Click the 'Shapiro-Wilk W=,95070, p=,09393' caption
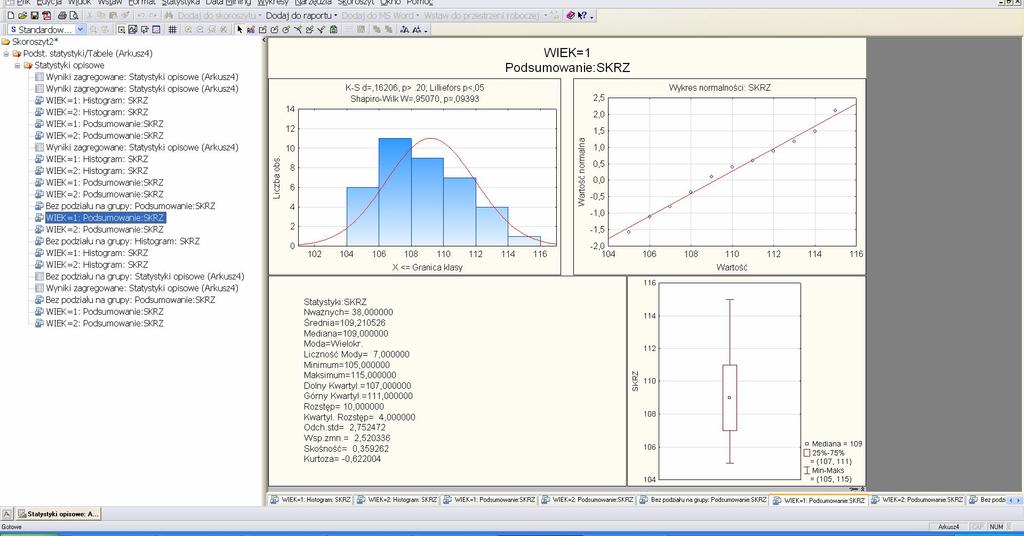This screenshot has height=536, width=1024. click(415, 99)
